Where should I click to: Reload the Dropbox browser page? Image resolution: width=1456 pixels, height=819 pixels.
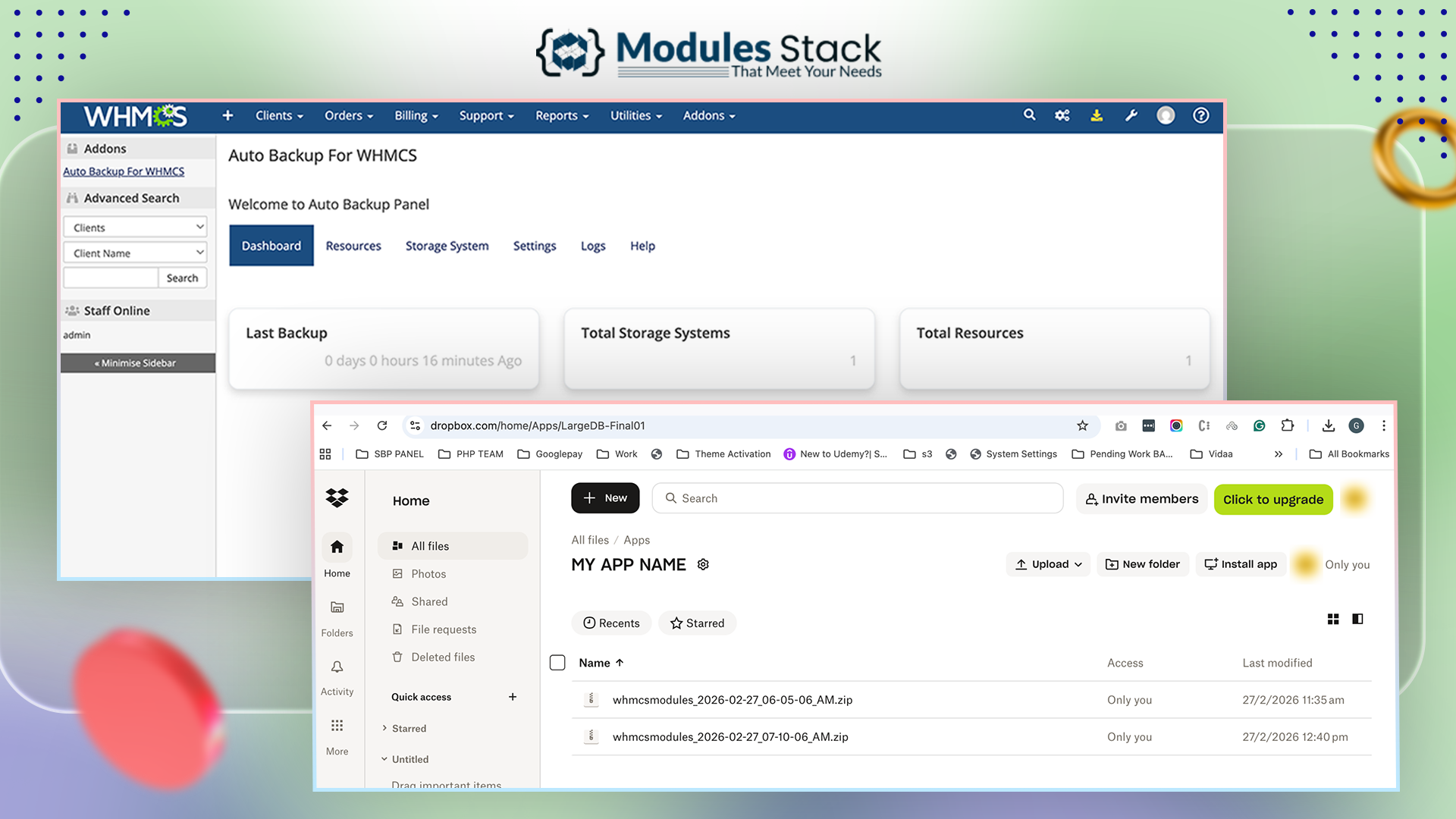382,426
